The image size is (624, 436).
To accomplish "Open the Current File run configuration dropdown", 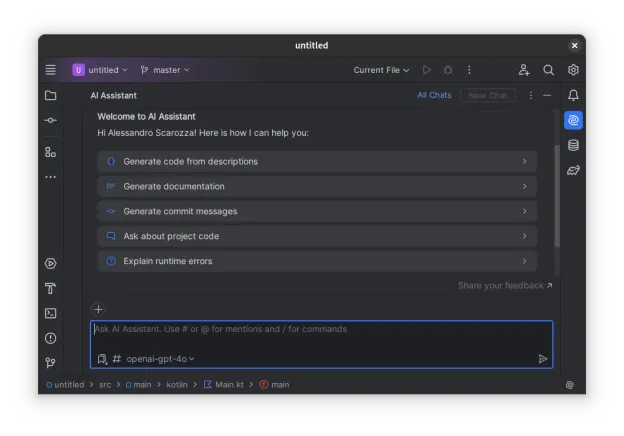I will click(x=381, y=70).
